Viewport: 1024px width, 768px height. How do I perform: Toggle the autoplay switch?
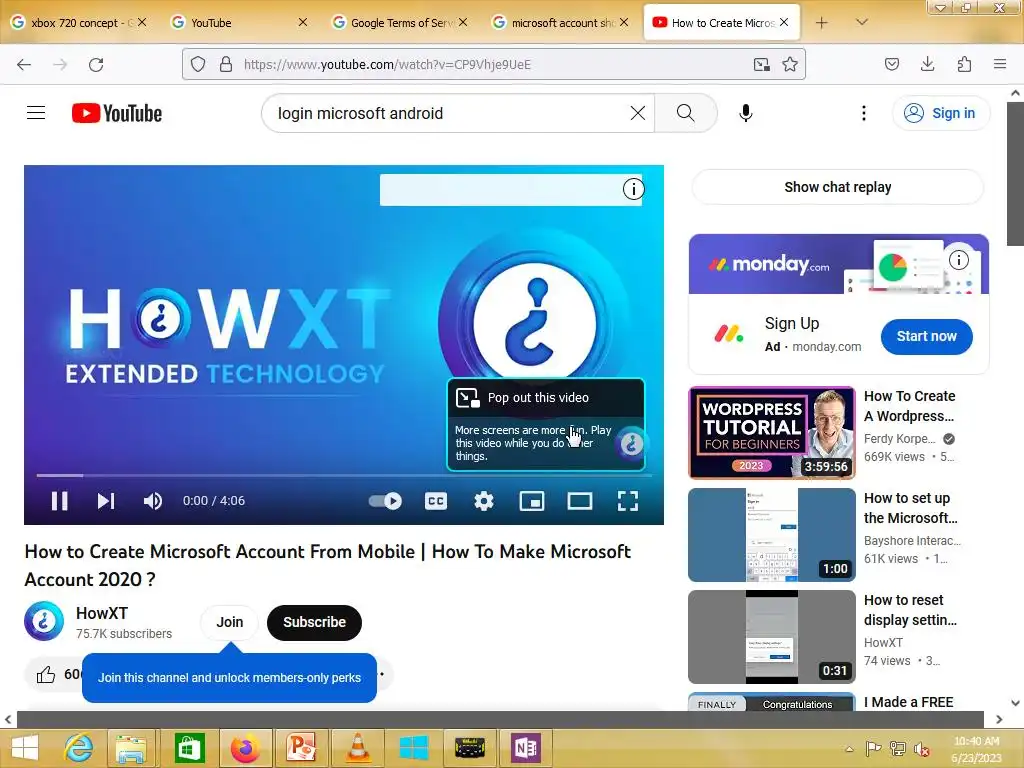point(385,501)
